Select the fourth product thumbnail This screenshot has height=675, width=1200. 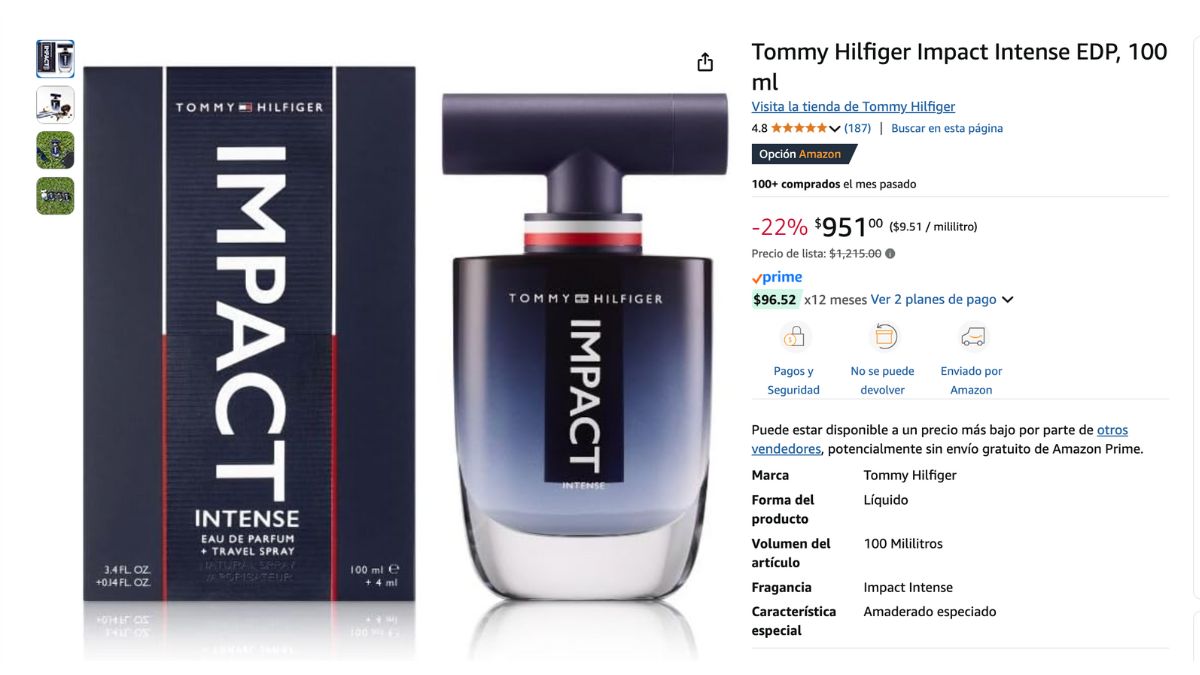[x=55, y=196]
